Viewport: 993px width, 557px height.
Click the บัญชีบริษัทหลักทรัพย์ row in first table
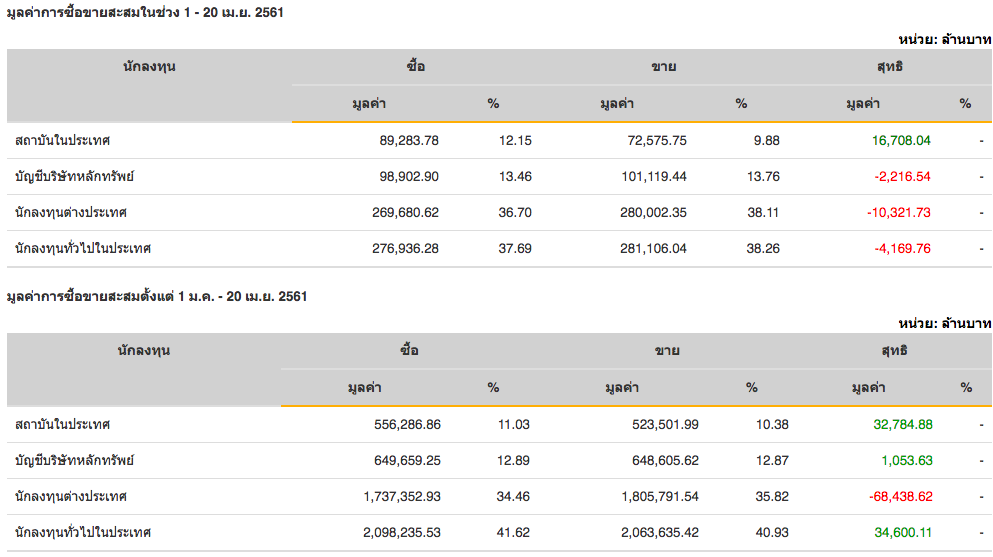point(74,177)
